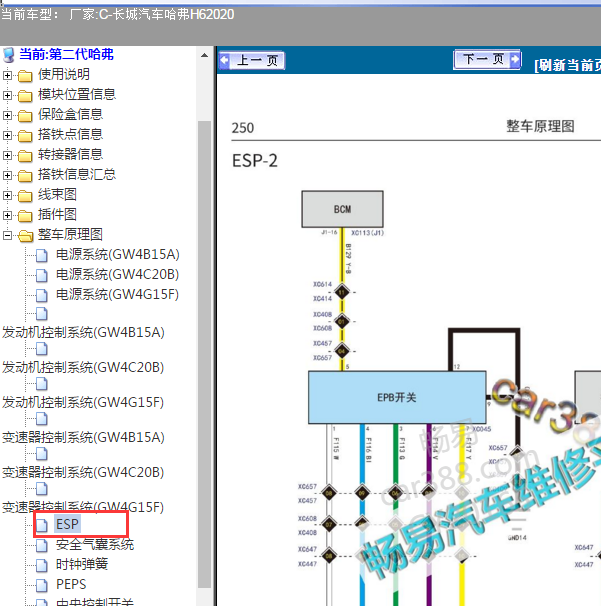Open 发动机控制系统(GW4C20B) schematic
The image size is (601, 606).
[83, 368]
